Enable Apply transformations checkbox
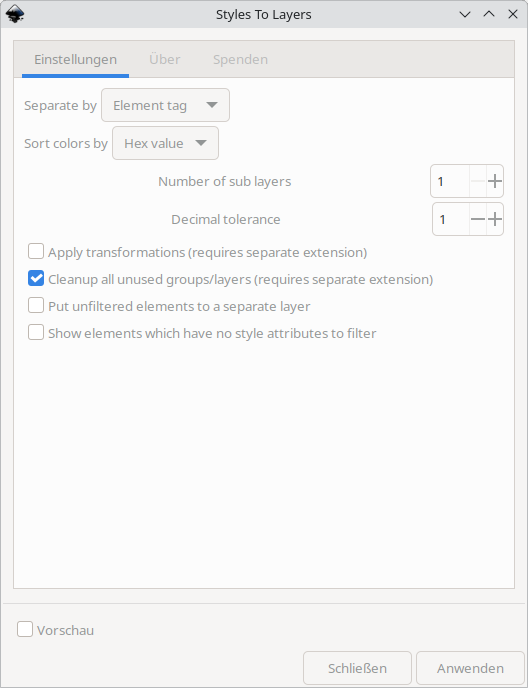Screen dimensions: 528x688 [x=36, y=252]
